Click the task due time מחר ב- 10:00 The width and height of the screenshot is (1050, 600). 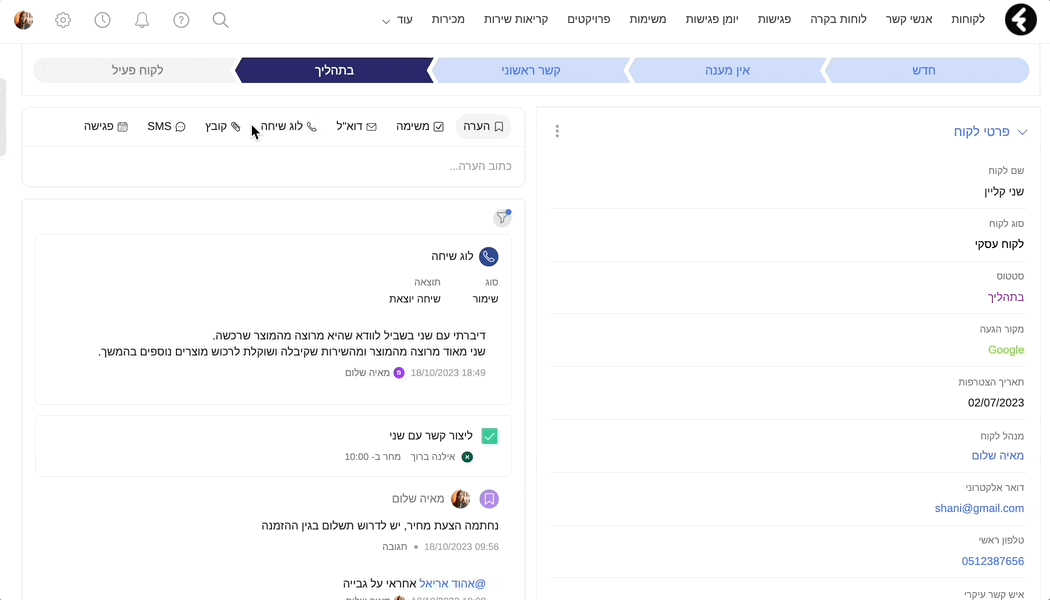pos(372,457)
